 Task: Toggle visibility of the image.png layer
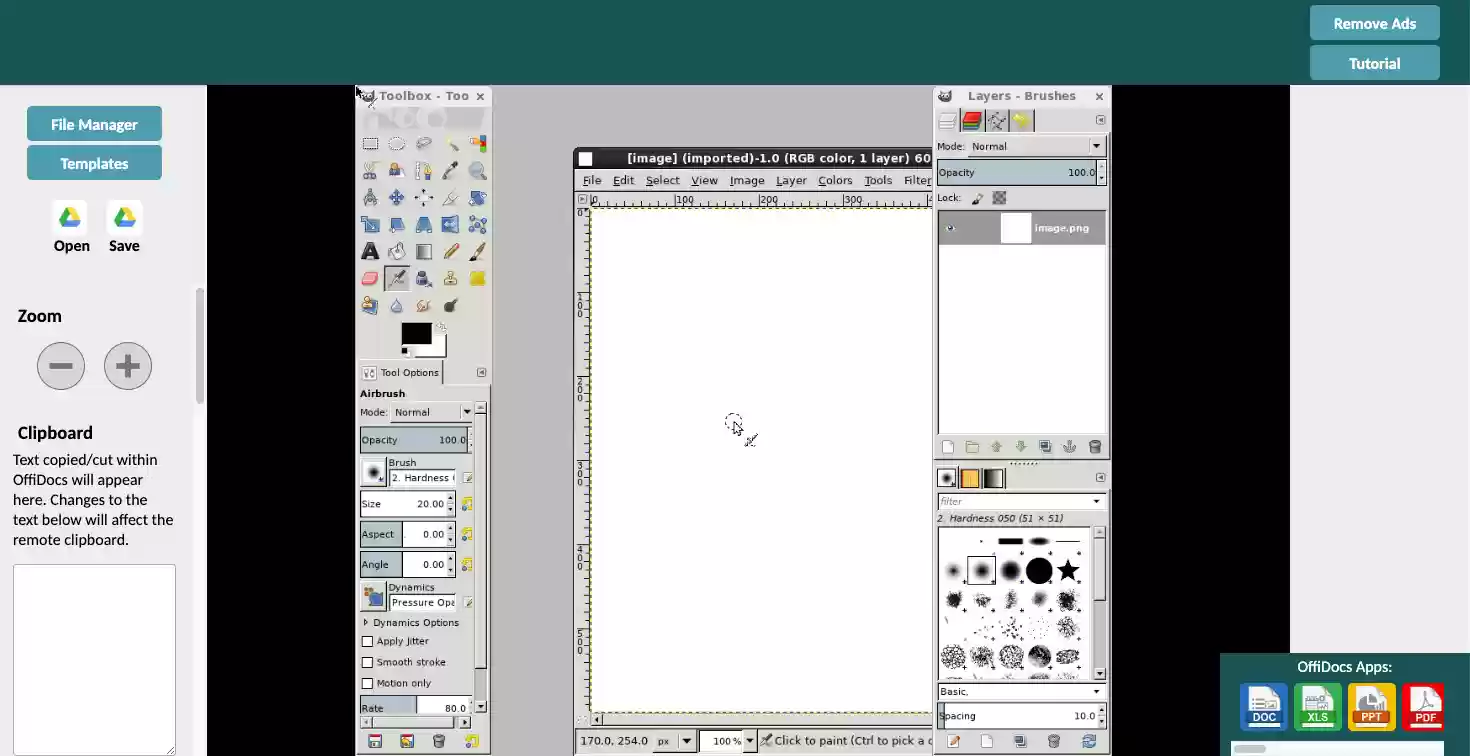click(951, 227)
